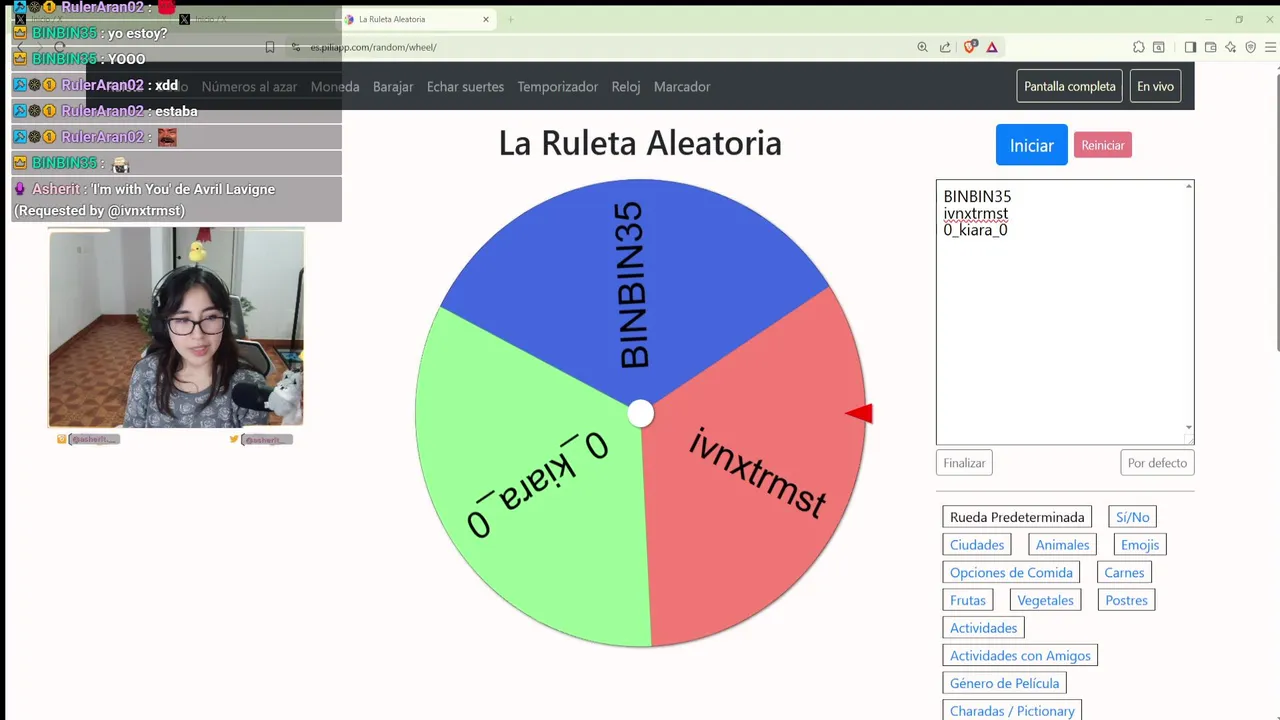Open the browser zoom magnifier icon
Viewport: 1280px width, 720px height.
pos(922,47)
